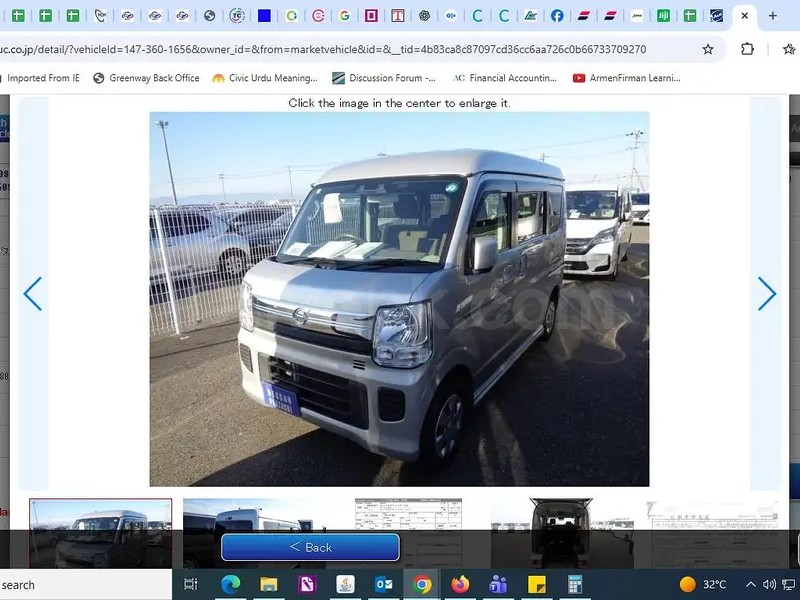The height and width of the screenshot is (600, 800).
Task: Switch to the globe icon browser tab
Action: pyautogui.click(x=209, y=16)
